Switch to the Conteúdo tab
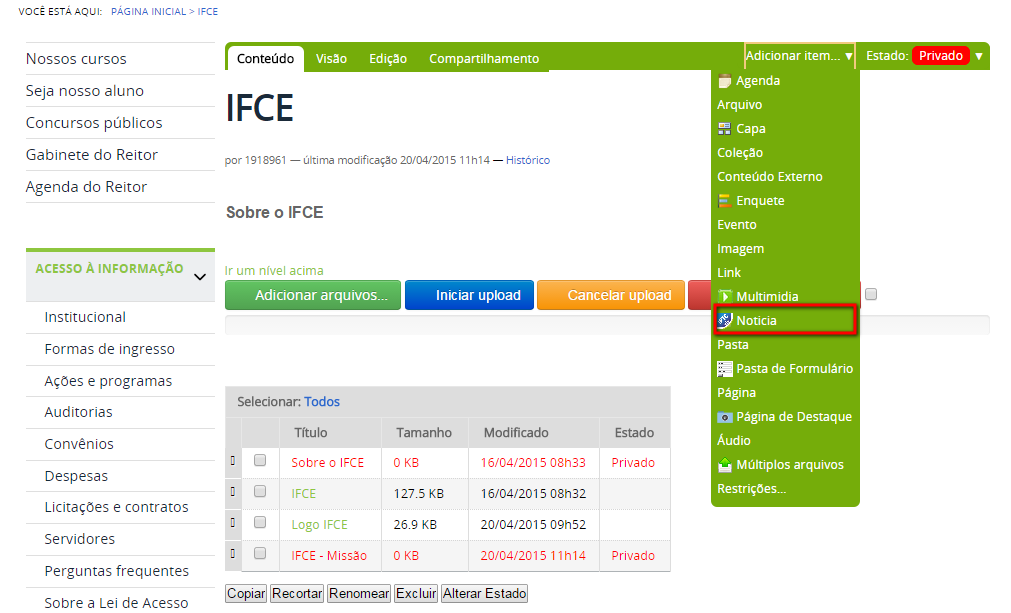The height and width of the screenshot is (613, 1011). tap(265, 59)
